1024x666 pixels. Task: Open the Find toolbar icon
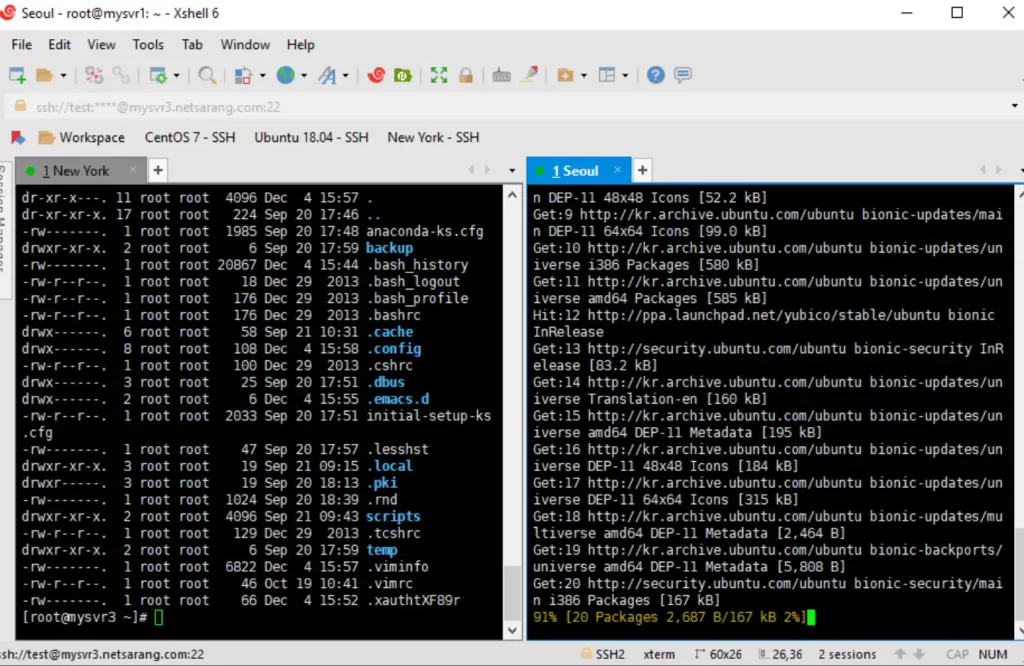(209, 75)
